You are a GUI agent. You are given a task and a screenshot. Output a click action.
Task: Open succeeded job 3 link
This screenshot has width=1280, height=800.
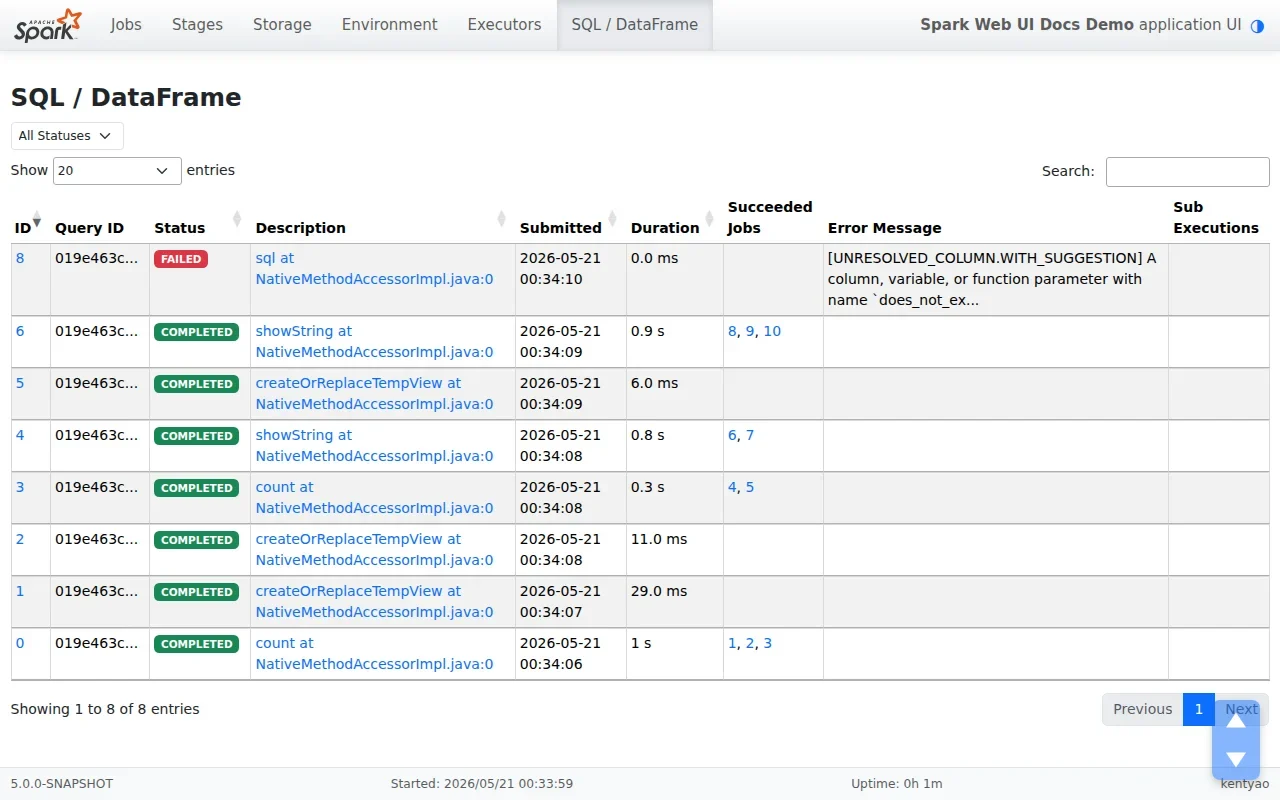click(768, 643)
